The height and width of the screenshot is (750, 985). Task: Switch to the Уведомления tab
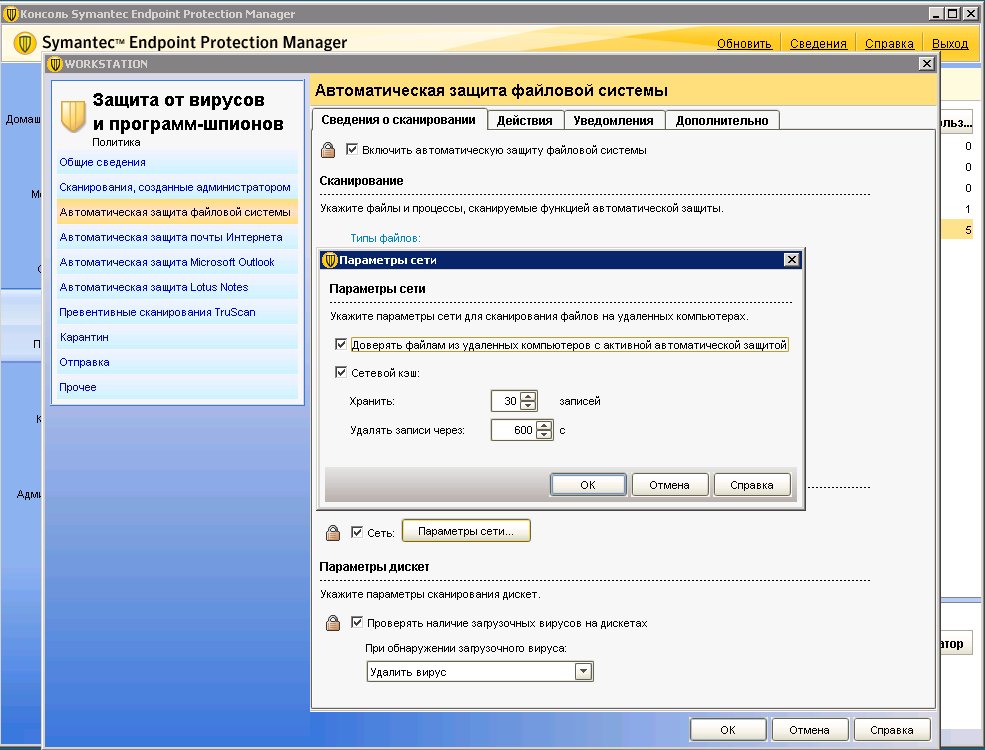point(613,121)
